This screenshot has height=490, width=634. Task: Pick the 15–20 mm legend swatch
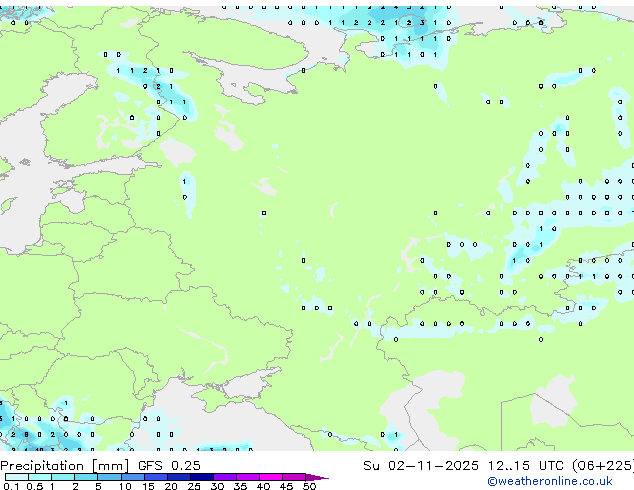155,477
